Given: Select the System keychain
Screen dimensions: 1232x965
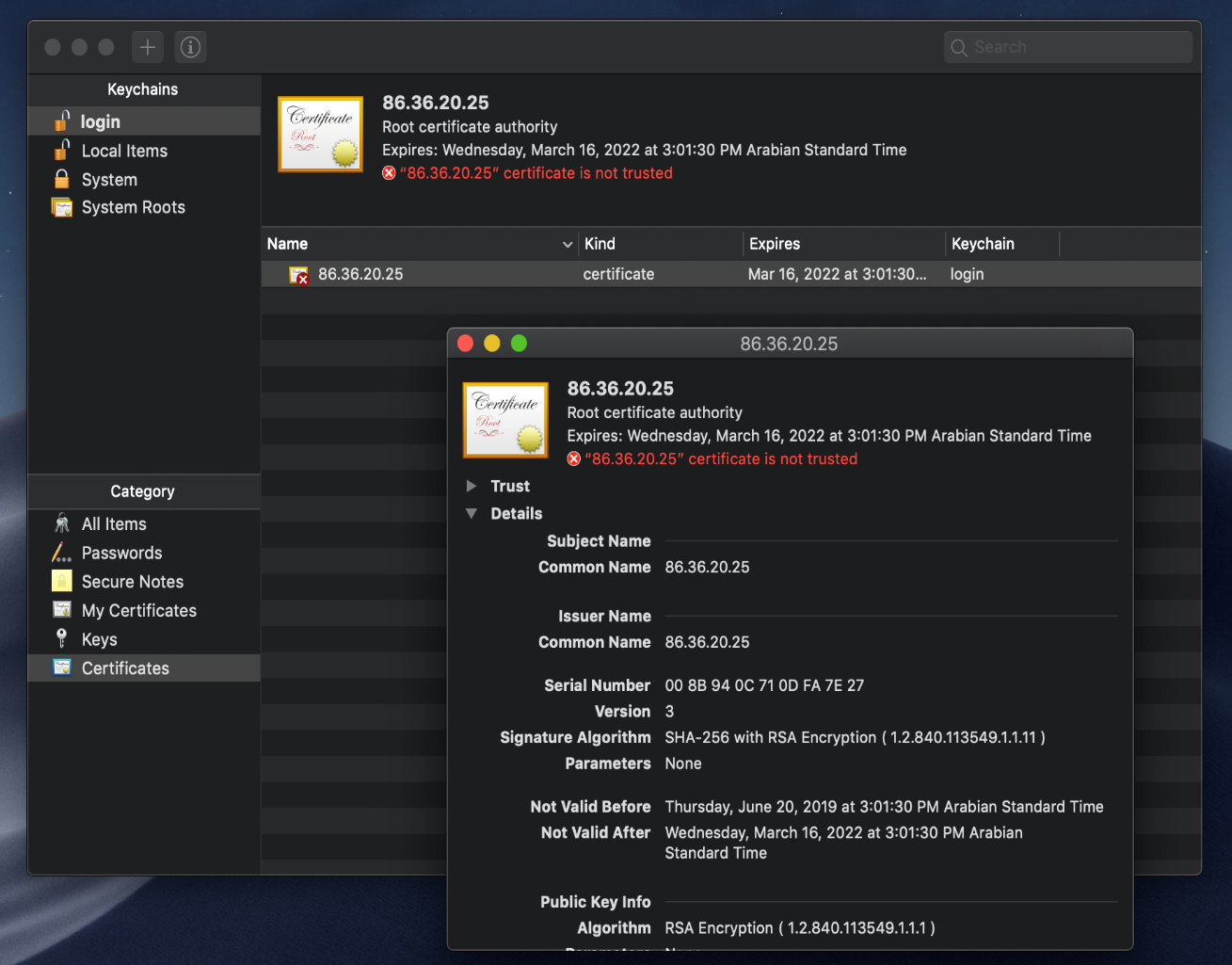Looking at the screenshot, I should point(144,179).
